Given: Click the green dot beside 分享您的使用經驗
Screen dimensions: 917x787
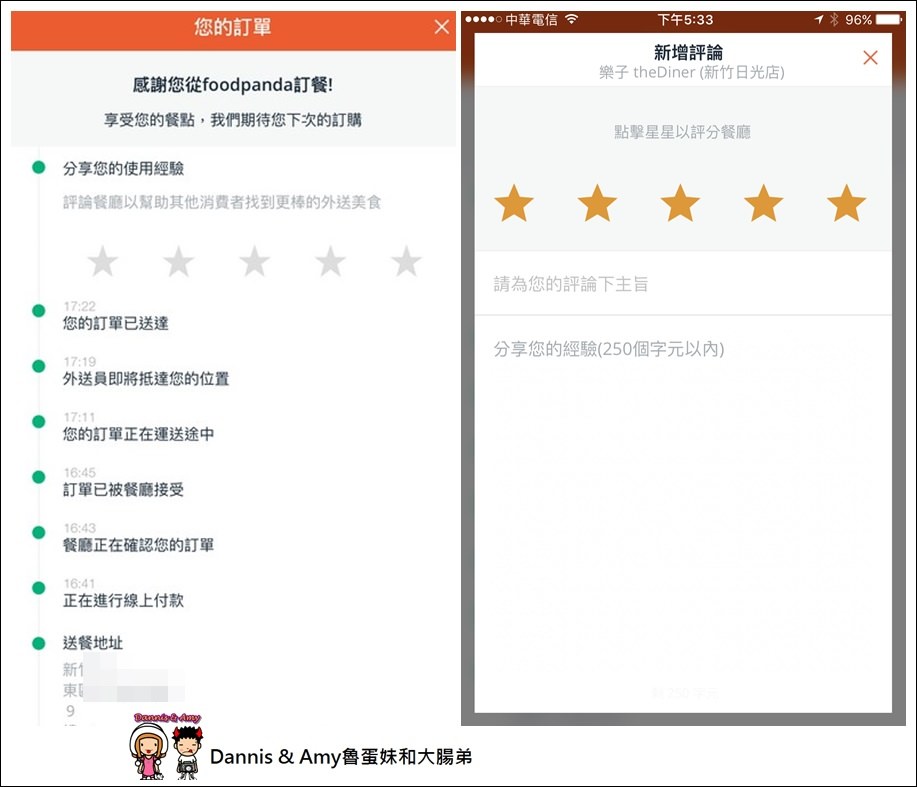Looking at the screenshot, I should [x=39, y=168].
